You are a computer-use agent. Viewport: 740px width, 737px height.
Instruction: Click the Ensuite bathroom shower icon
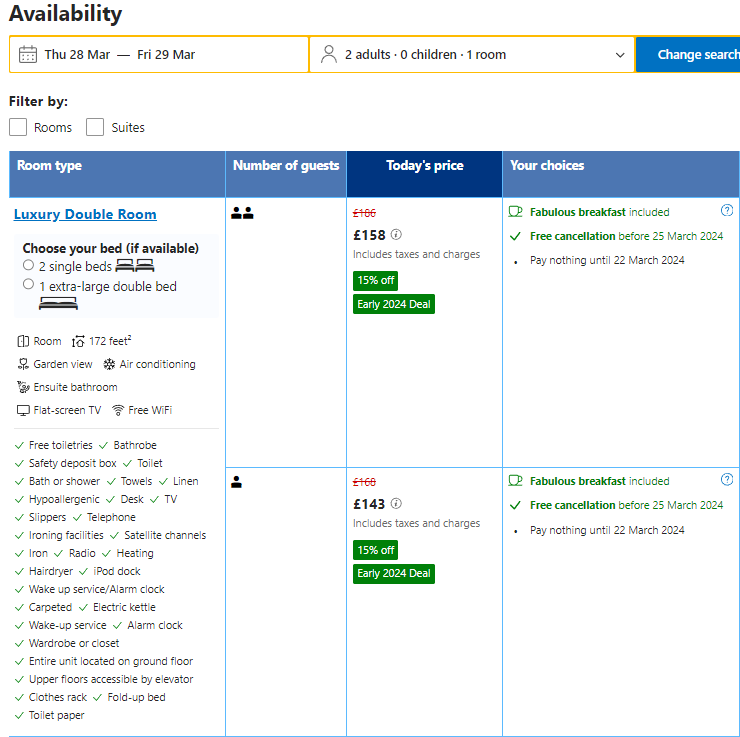point(23,387)
